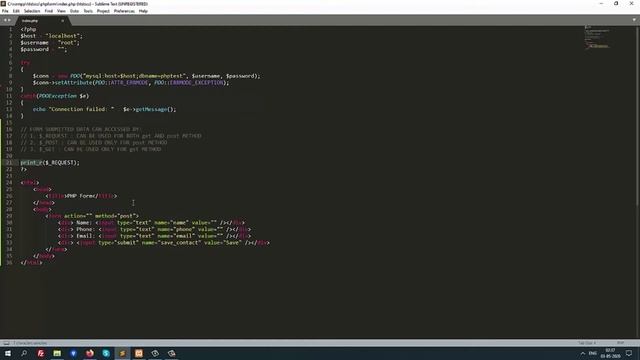Open FileZilla from the taskbar
640x360 pixels.
click(41, 353)
